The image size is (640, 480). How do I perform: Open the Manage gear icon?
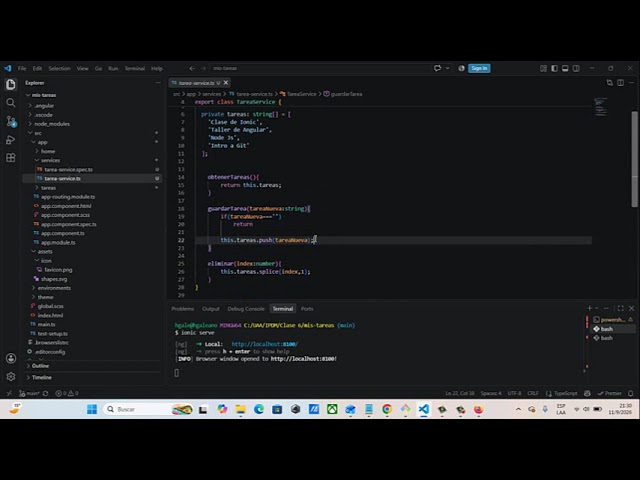(x=11, y=376)
